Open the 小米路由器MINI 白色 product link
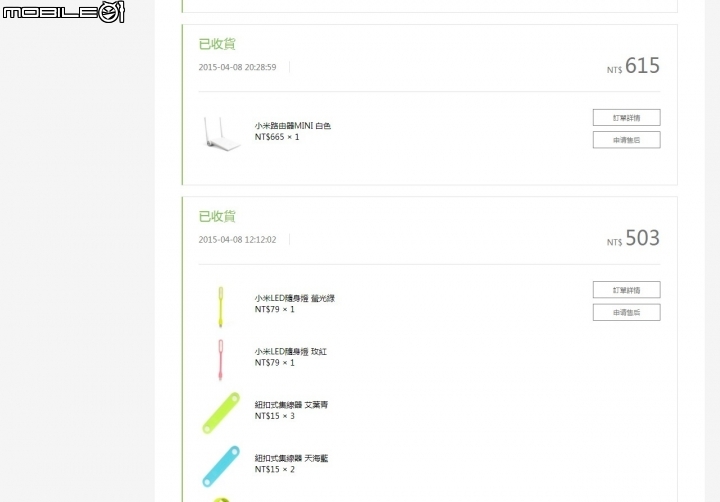Screen dimensions: 720x502 [292, 126]
